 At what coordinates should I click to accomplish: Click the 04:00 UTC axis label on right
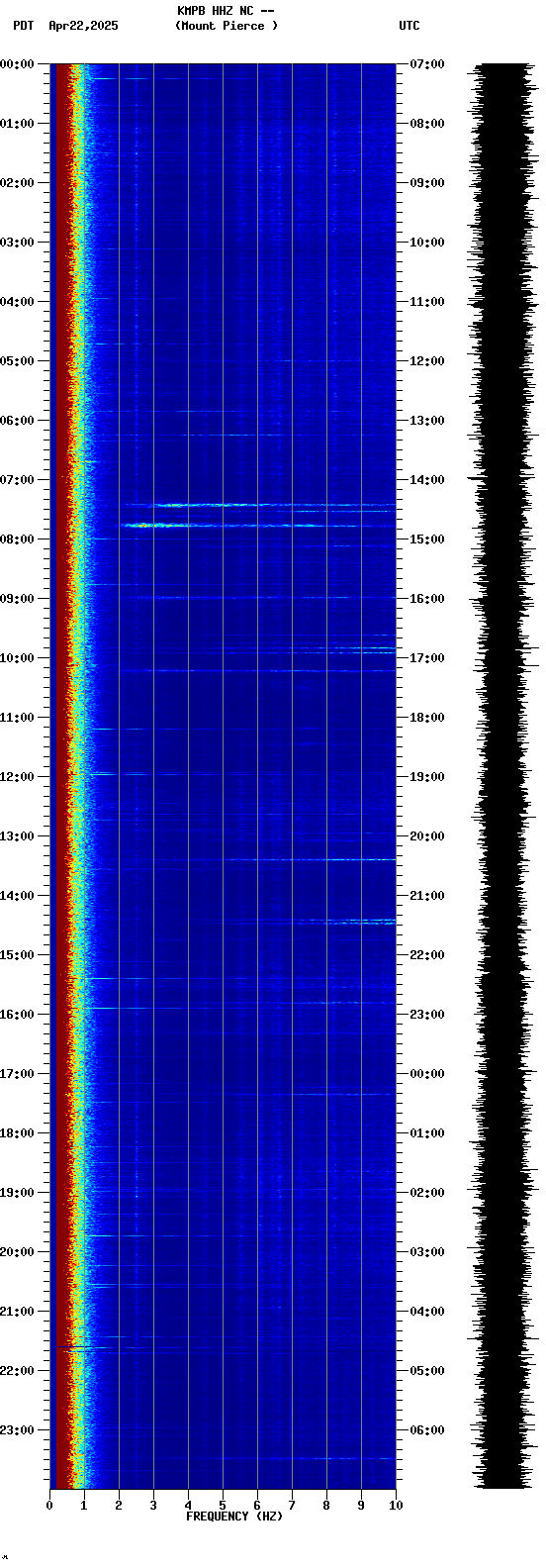(427, 1312)
